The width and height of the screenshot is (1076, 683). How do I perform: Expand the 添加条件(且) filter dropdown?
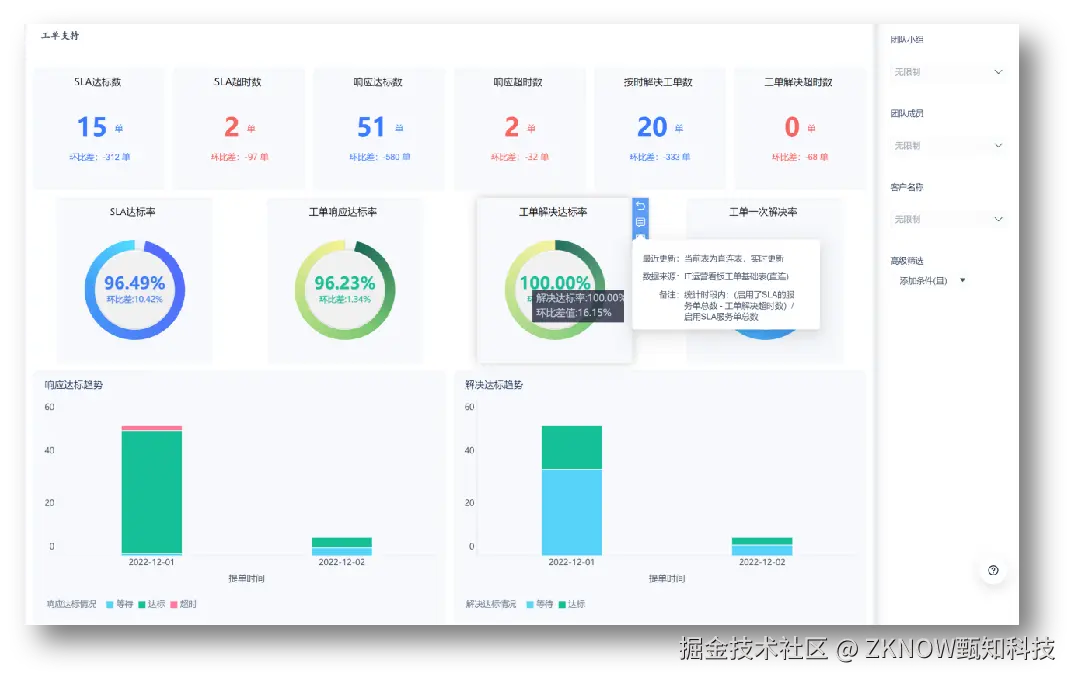coord(933,281)
